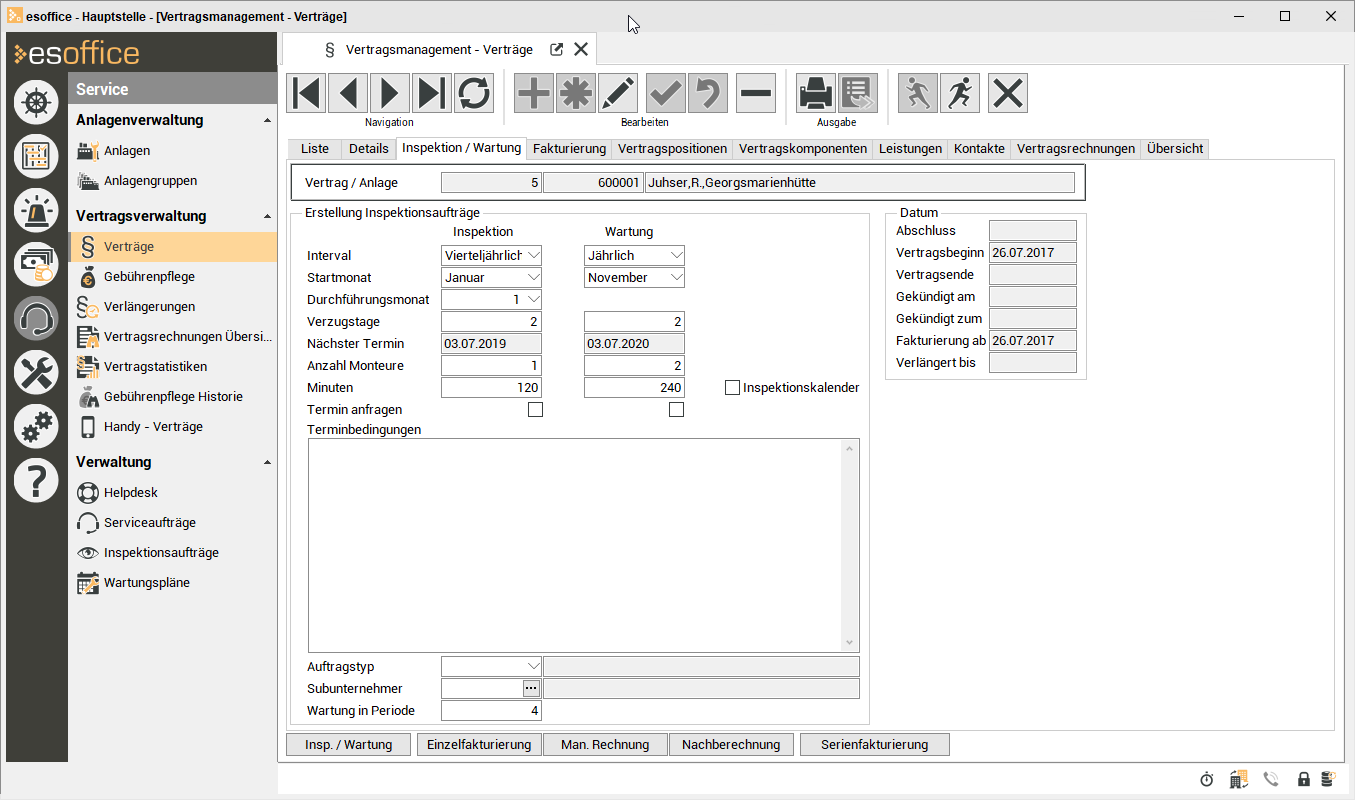Jump to first record in navigation toolbar
This screenshot has width=1355, height=800.
click(x=306, y=93)
